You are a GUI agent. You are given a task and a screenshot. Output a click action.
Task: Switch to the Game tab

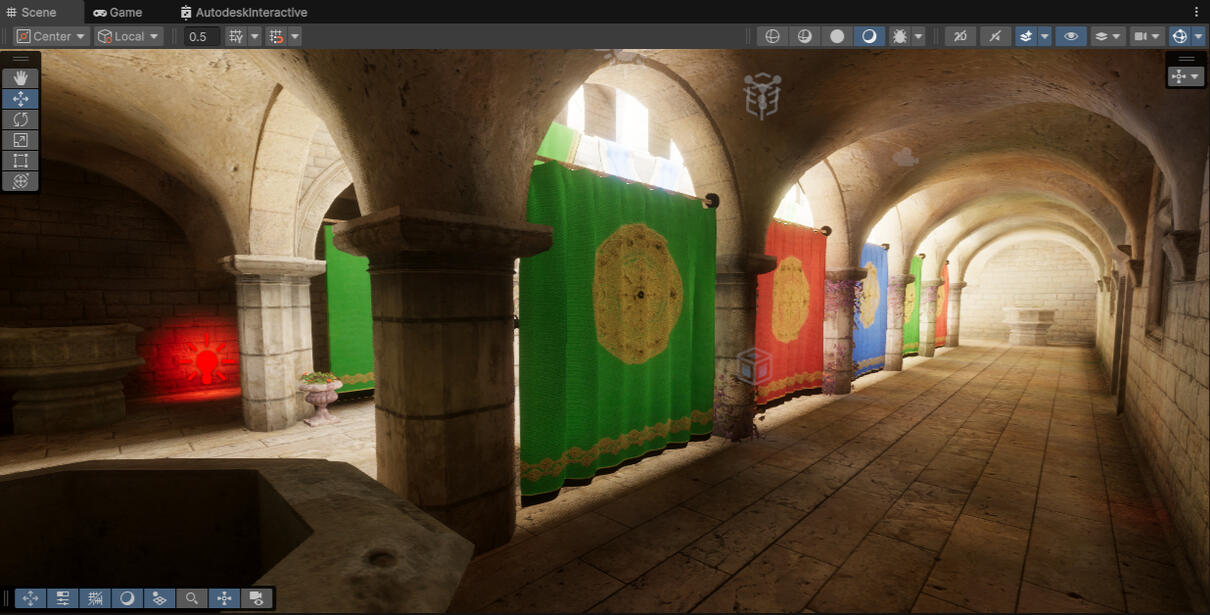pyautogui.click(x=117, y=12)
